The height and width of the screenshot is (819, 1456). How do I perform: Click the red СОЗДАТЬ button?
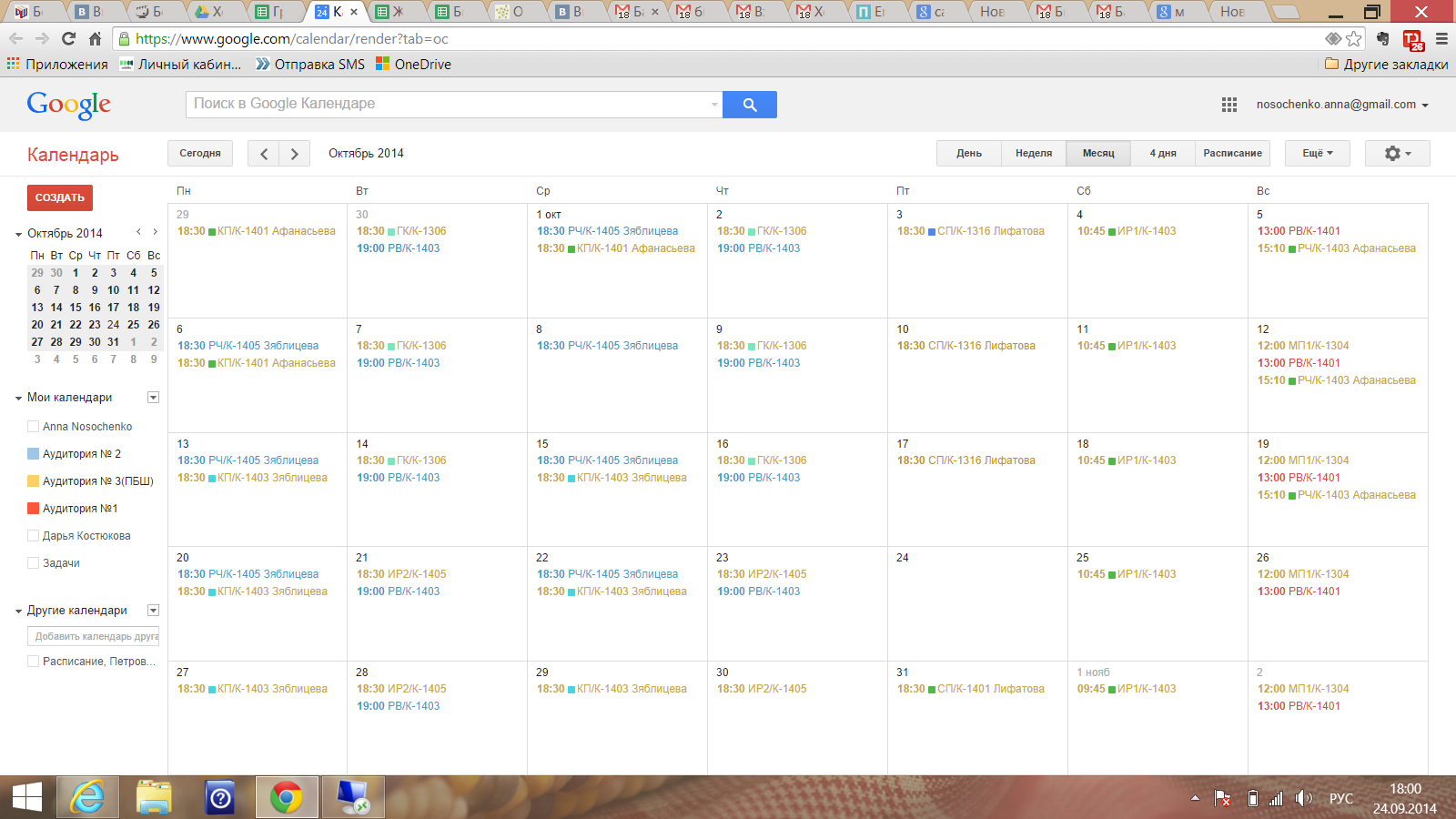coord(60,197)
